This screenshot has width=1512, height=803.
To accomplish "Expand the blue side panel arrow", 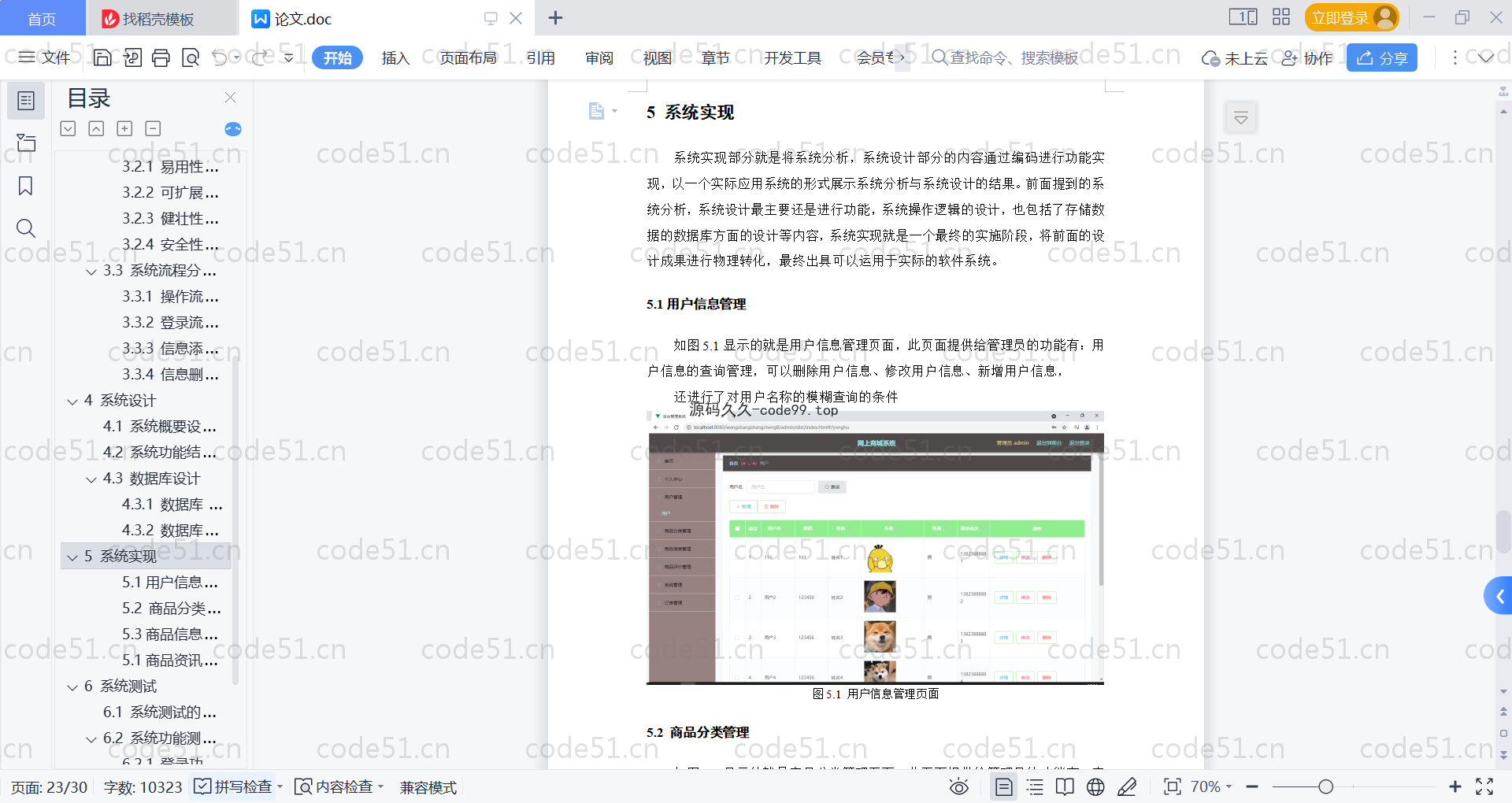I will tap(1499, 596).
